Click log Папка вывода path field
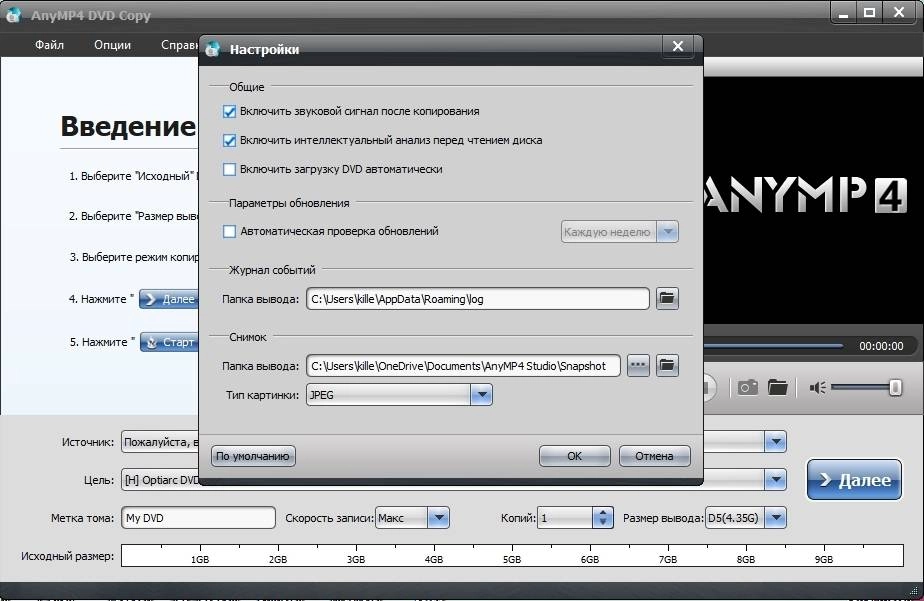Image resolution: width=924 pixels, height=601 pixels. coord(478,299)
